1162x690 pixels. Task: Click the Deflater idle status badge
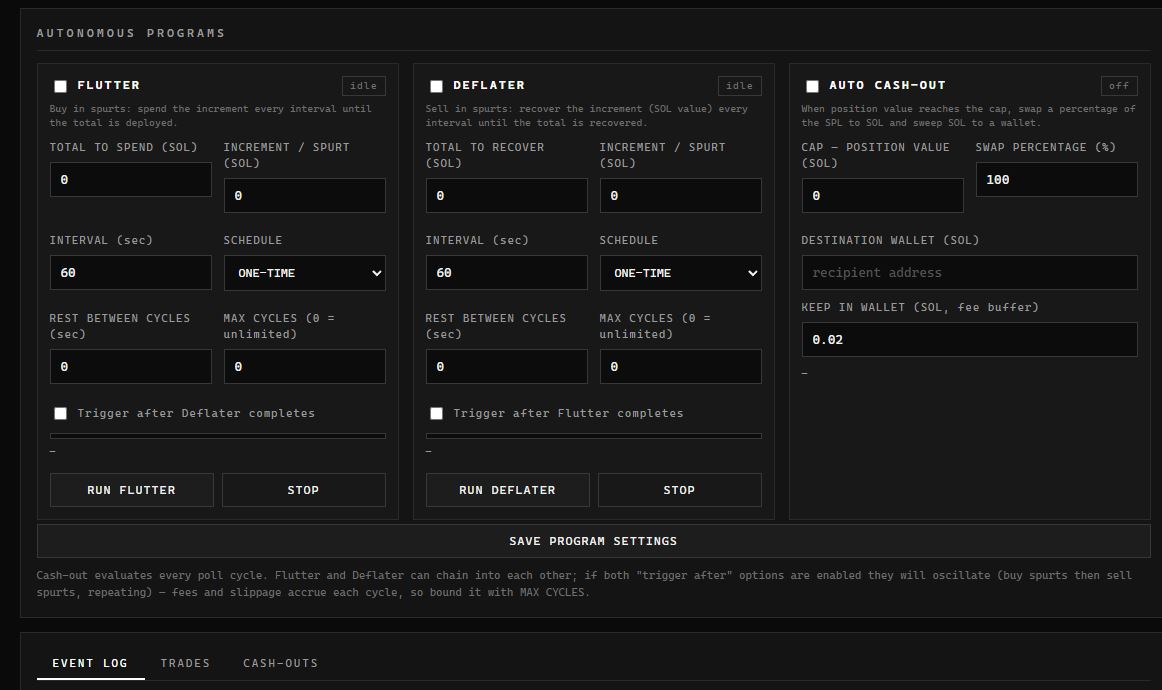[x=739, y=86]
